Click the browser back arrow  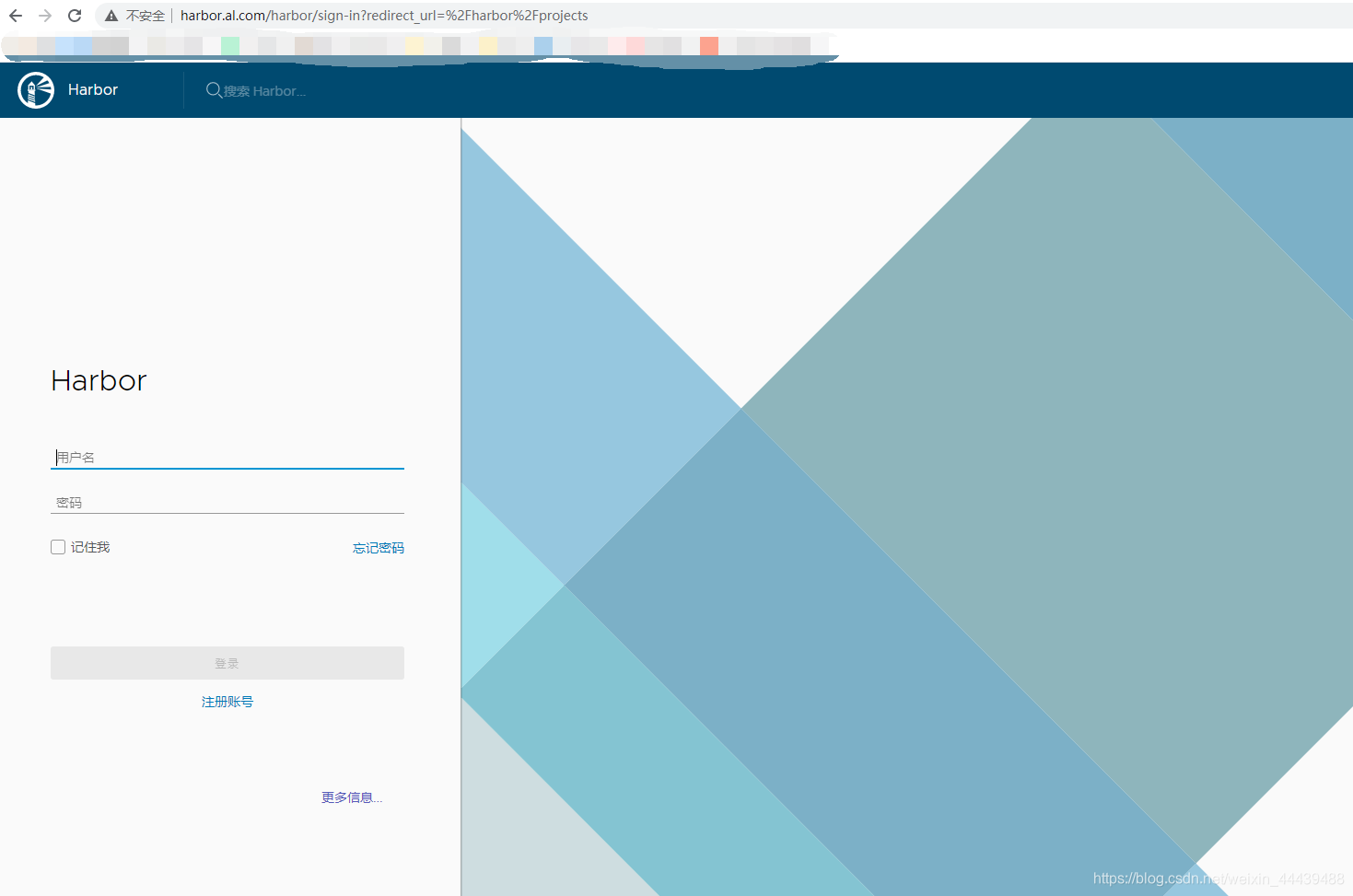pyautogui.click(x=16, y=16)
